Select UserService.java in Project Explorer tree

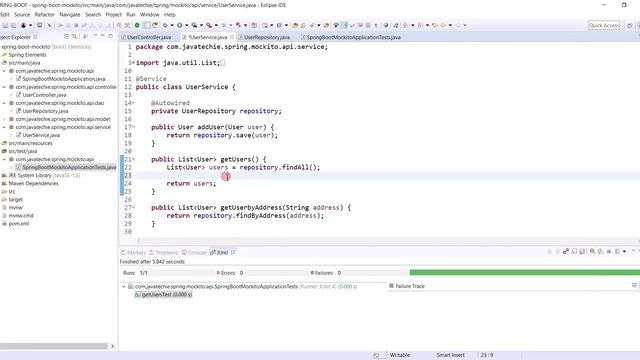pyautogui.click(x=41, y=135)
